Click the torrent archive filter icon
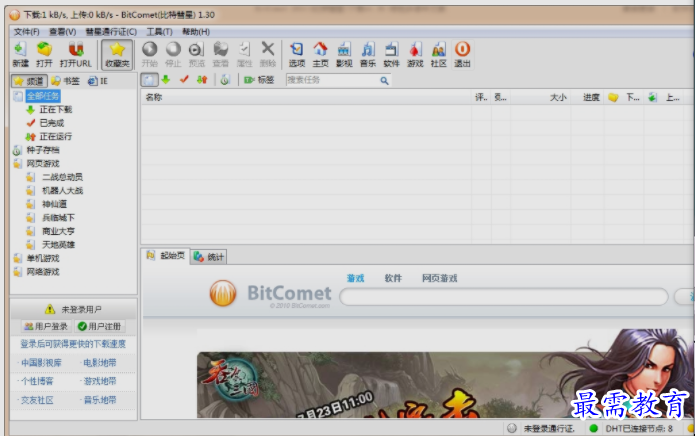This screenshot has height=436, width=695. click(x=225, y=80)
